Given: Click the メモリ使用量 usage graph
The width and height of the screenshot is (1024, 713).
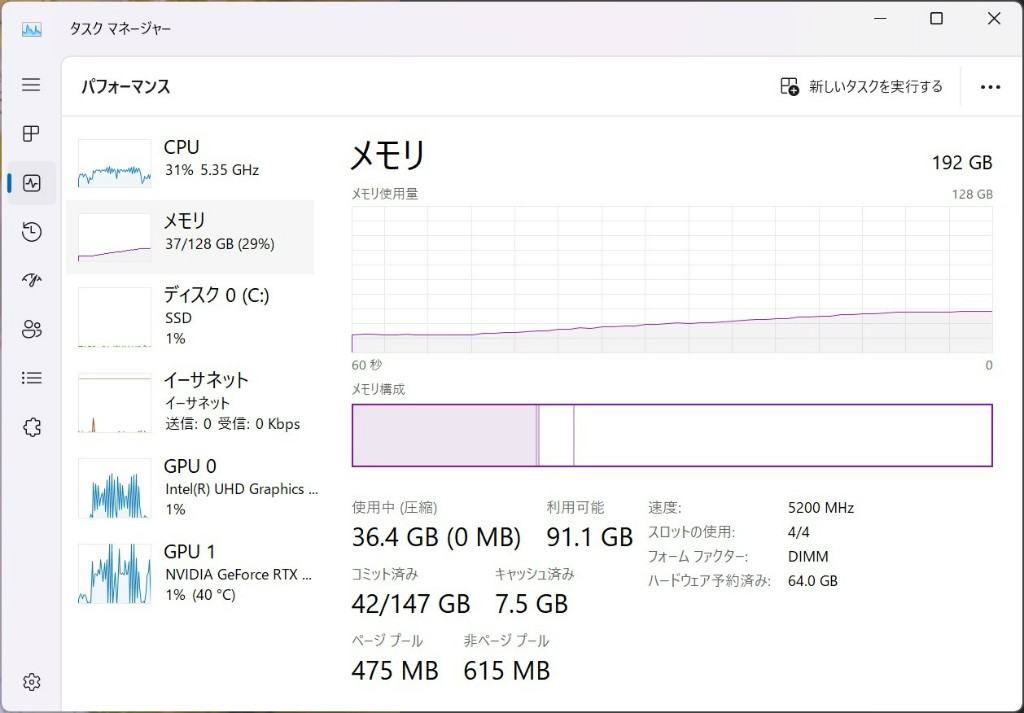Looking at the screenshot, I should tap(671, 279).
